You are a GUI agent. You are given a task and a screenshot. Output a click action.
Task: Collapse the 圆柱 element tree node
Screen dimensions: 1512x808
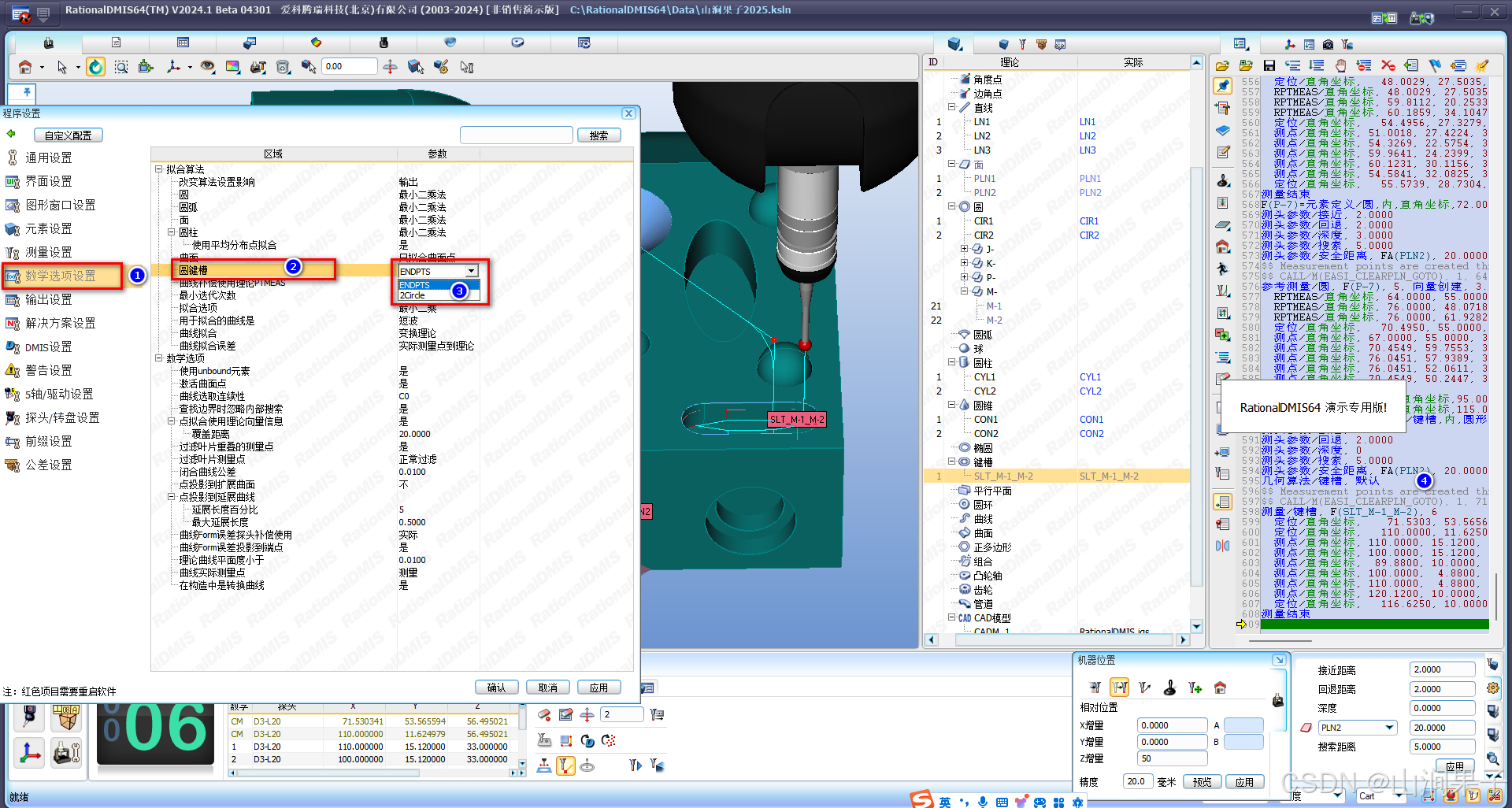point(951,362)
